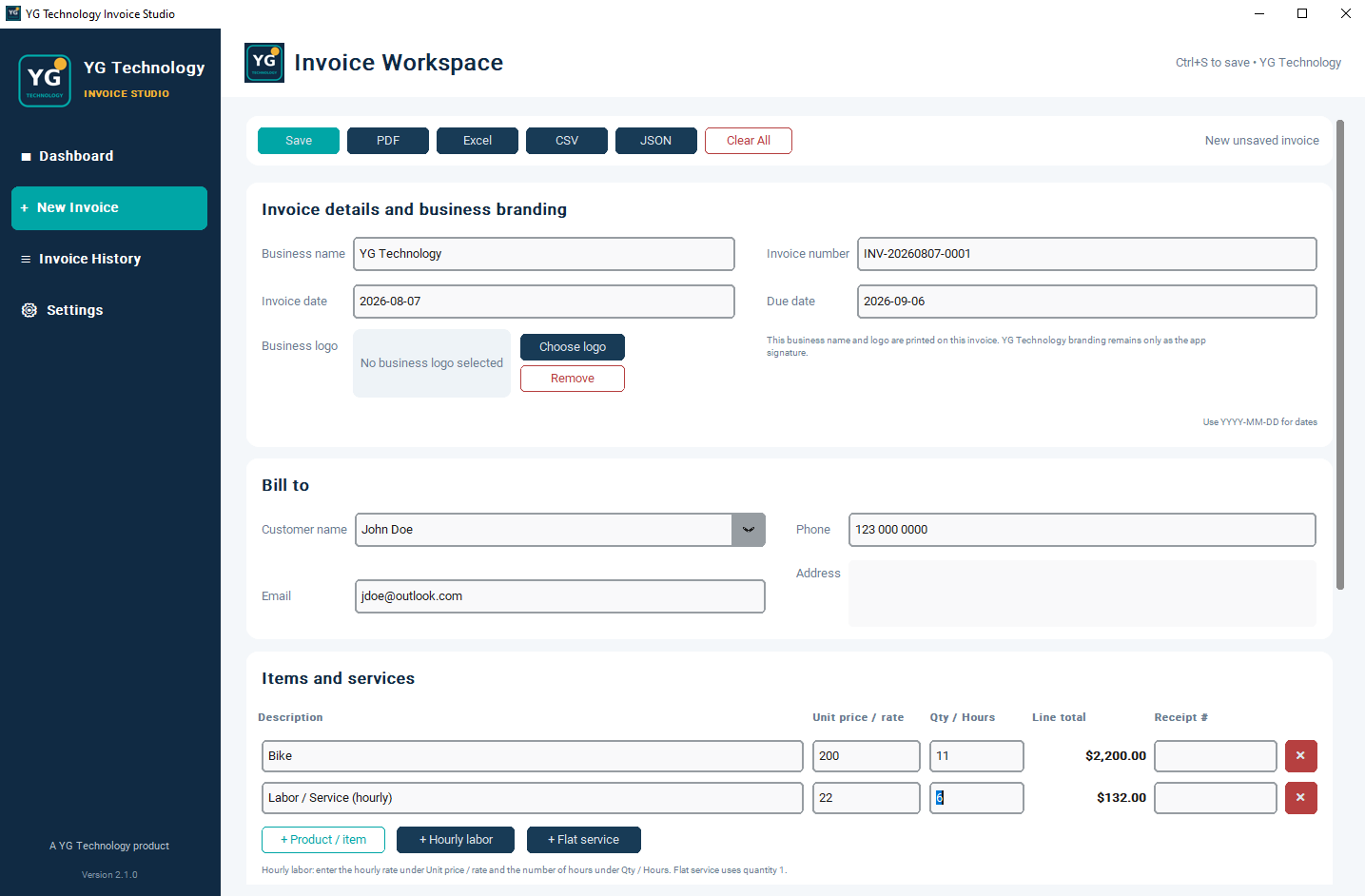Save the invoice
Image resolution: width=1365 pixels, height=896 pixels.
(x=299, y=141)
